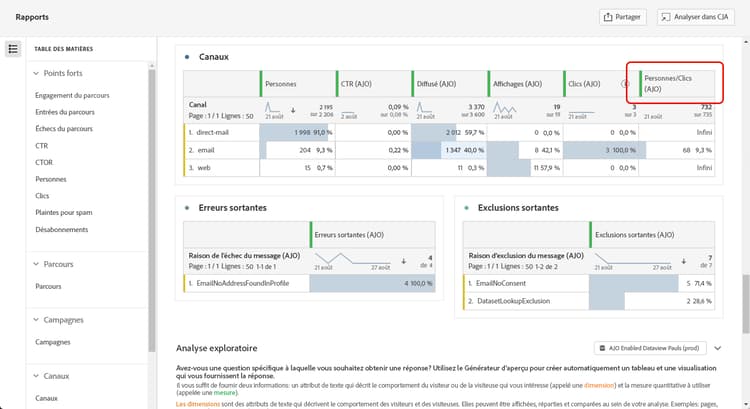Select the EmailNoConsent row
750x409 pixels.
[589, 283]
